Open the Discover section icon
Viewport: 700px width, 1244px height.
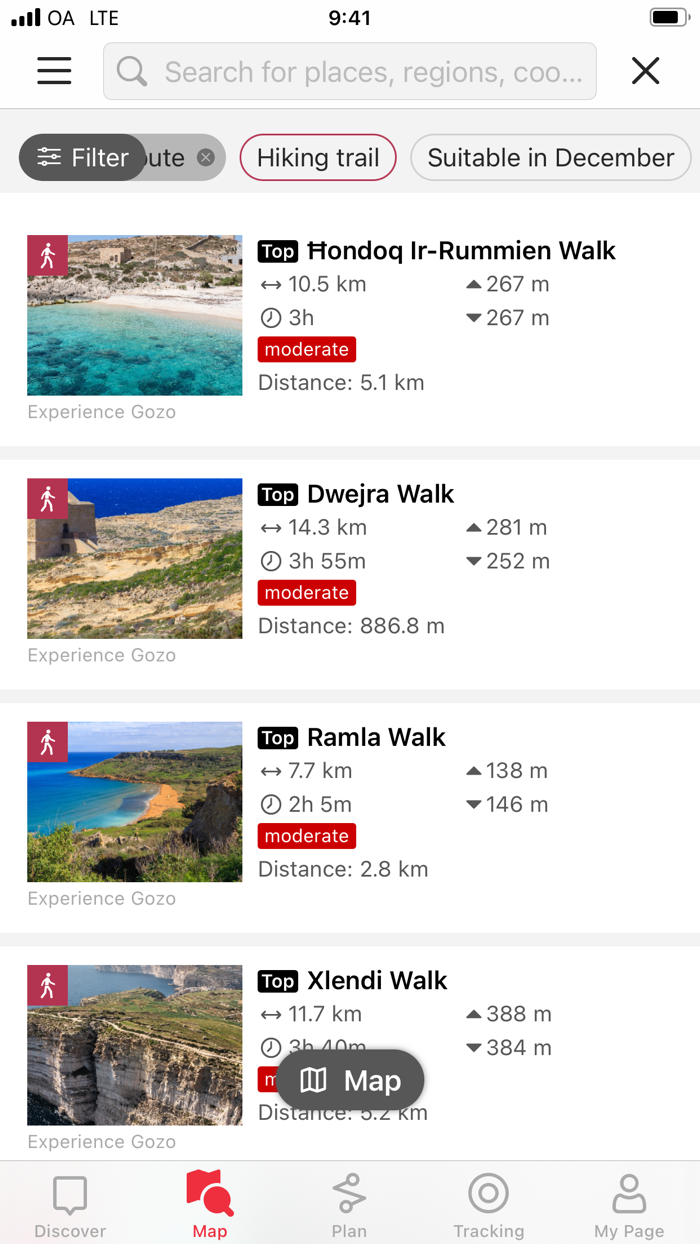(x=69, y=1194)
